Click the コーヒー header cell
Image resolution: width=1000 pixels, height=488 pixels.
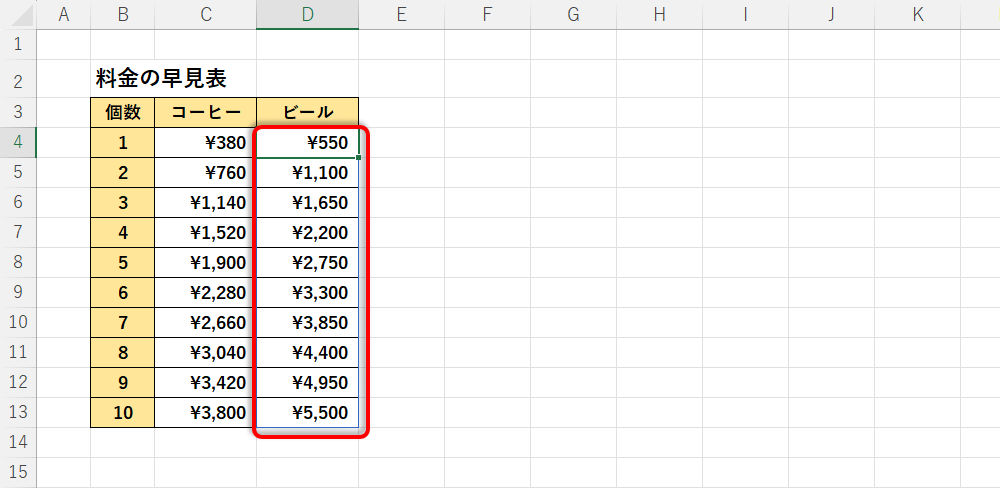coord(205,112)
